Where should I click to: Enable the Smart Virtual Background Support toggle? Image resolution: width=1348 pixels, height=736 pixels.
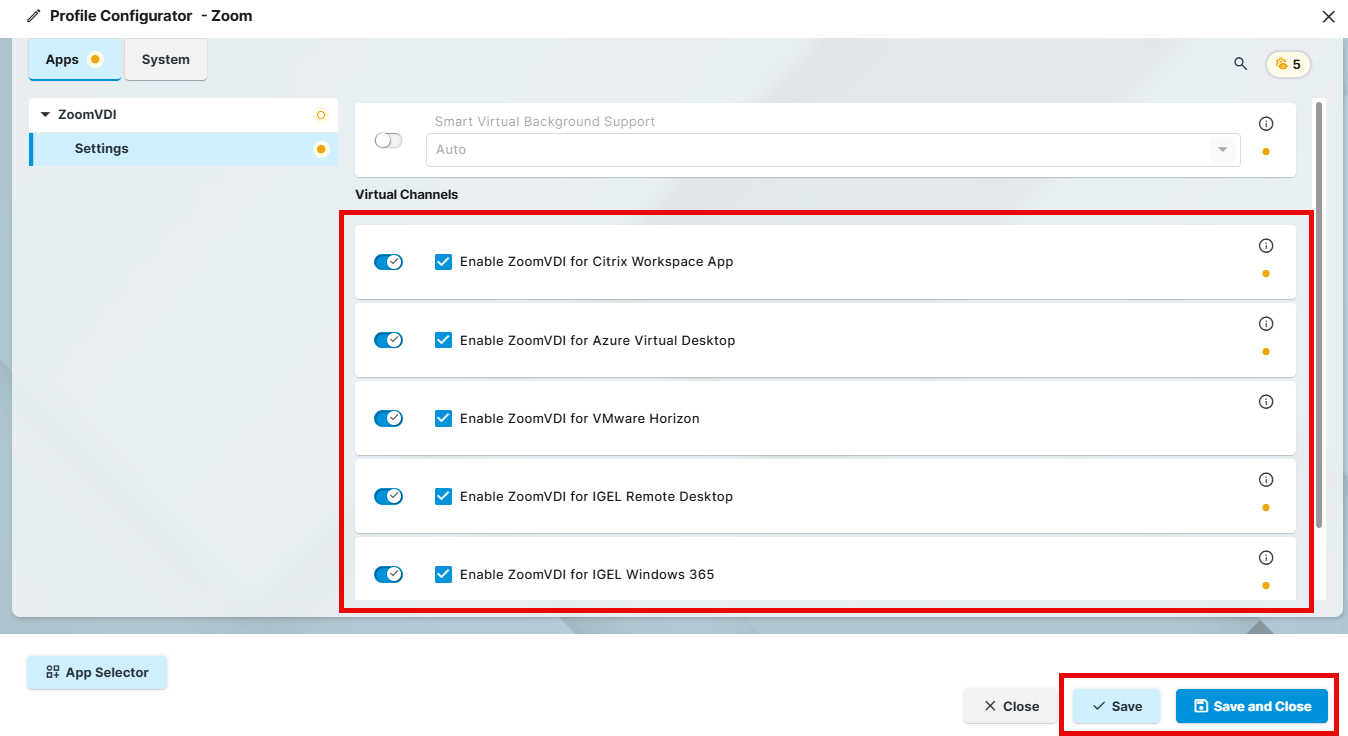[x=388, y=140]
